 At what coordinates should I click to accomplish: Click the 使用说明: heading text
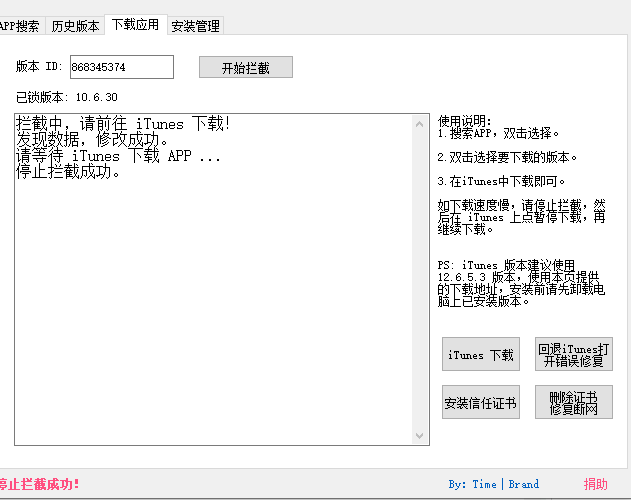[465, 121]
